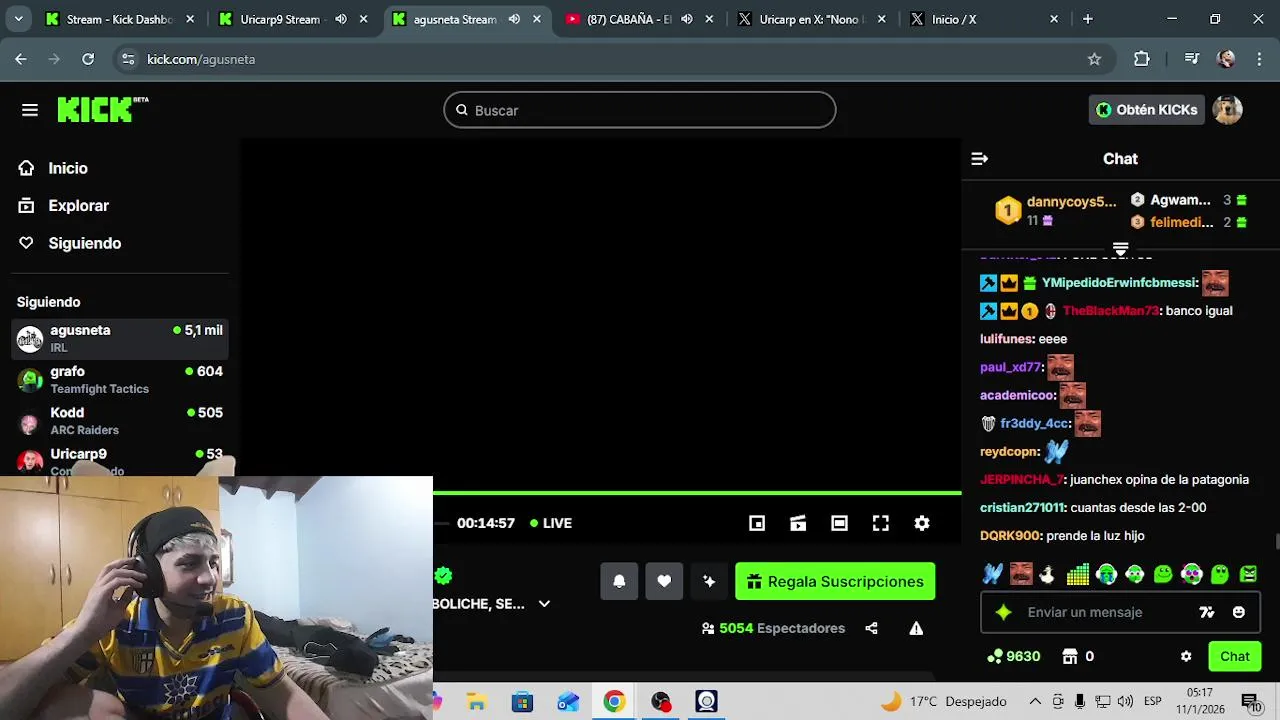The height and width of the screenshot is (720, 1280).
Task: Click username YMipedidoErwinfcbmessi in chat
Action: 1119,283
